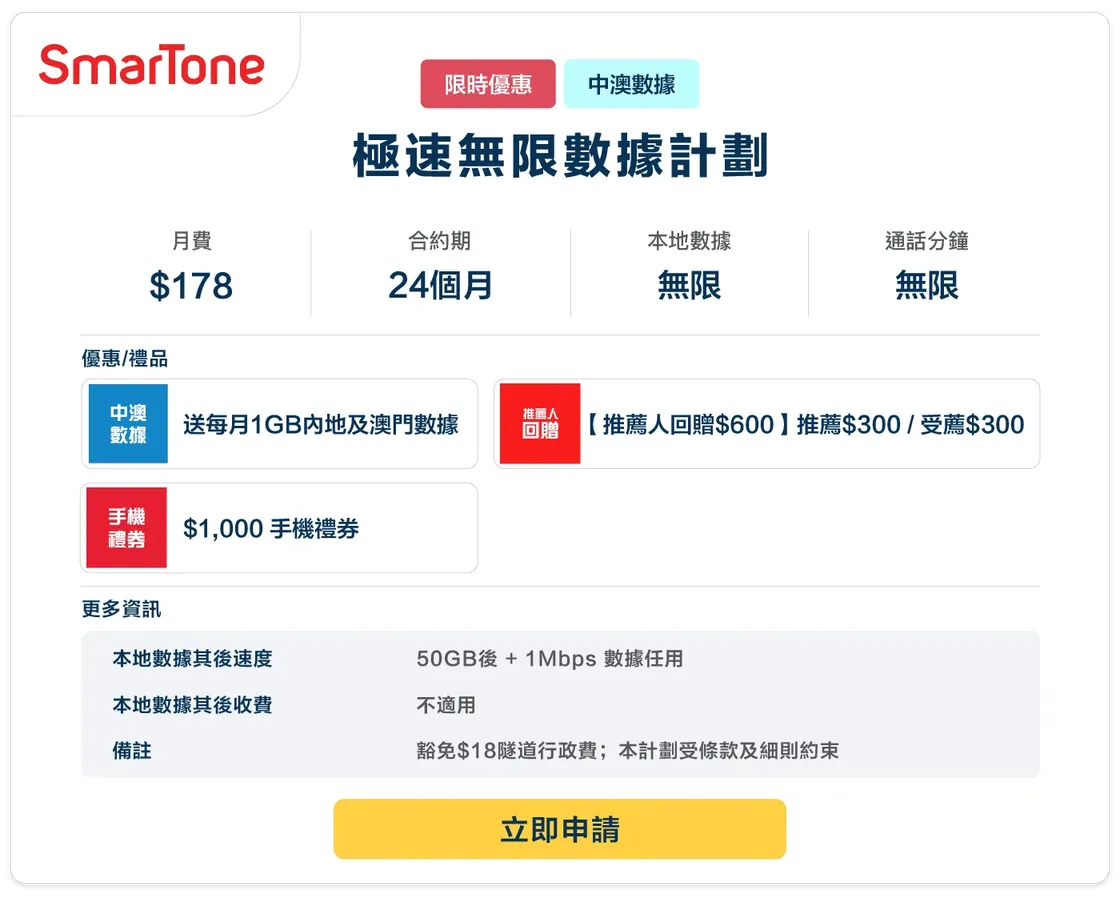
Task: Click the SmarTone logo
Action: pos(151,64)
